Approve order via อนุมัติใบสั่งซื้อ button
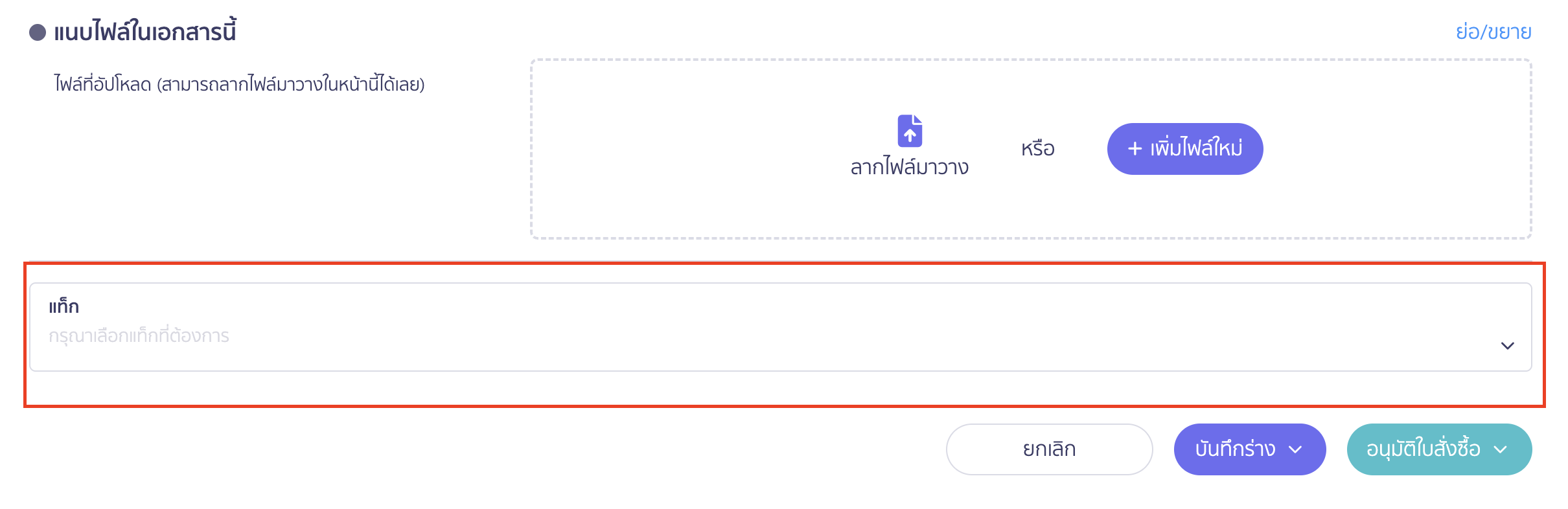 1439,449
